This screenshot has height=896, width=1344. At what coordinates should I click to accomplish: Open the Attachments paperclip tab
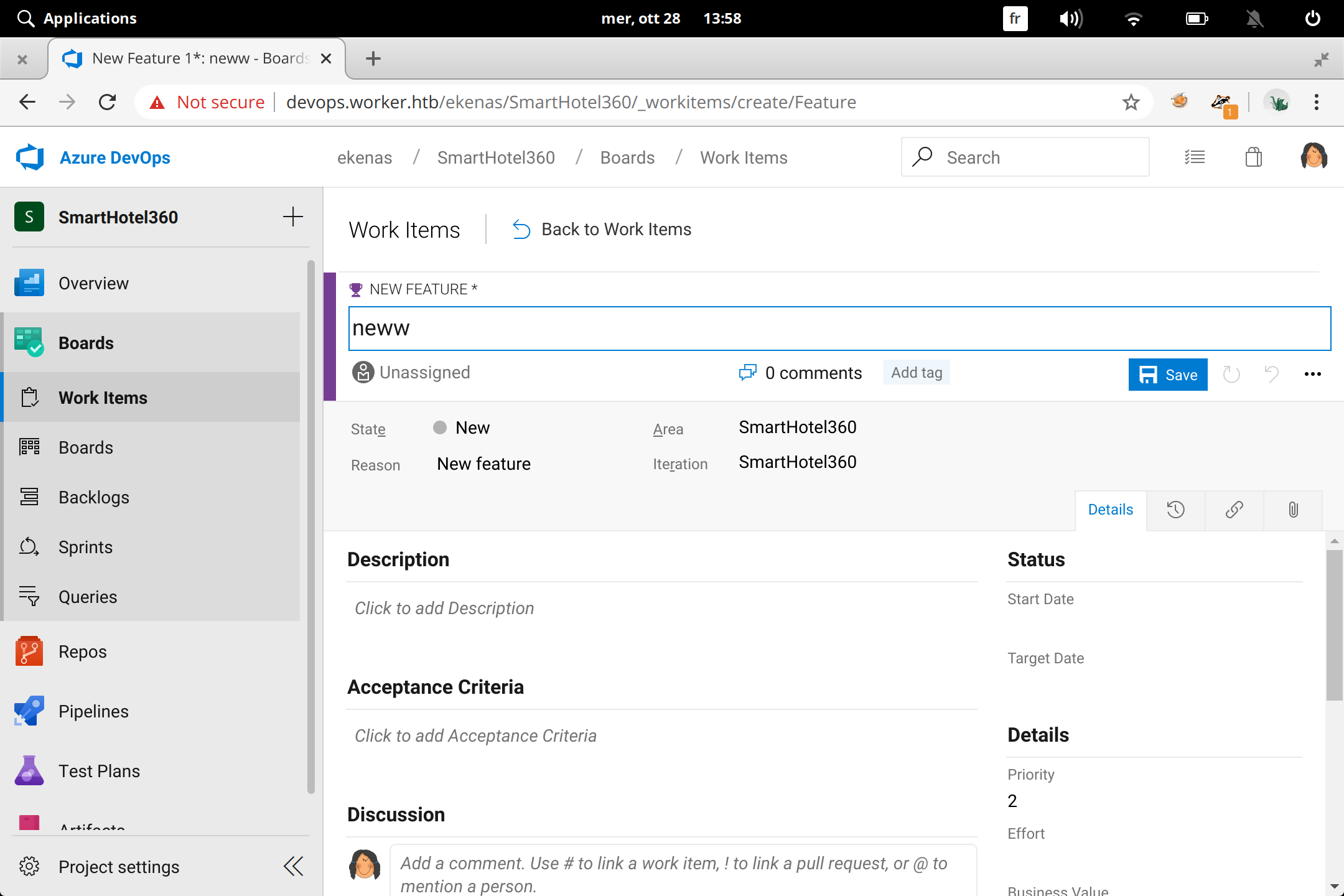tap(1293, 510)
